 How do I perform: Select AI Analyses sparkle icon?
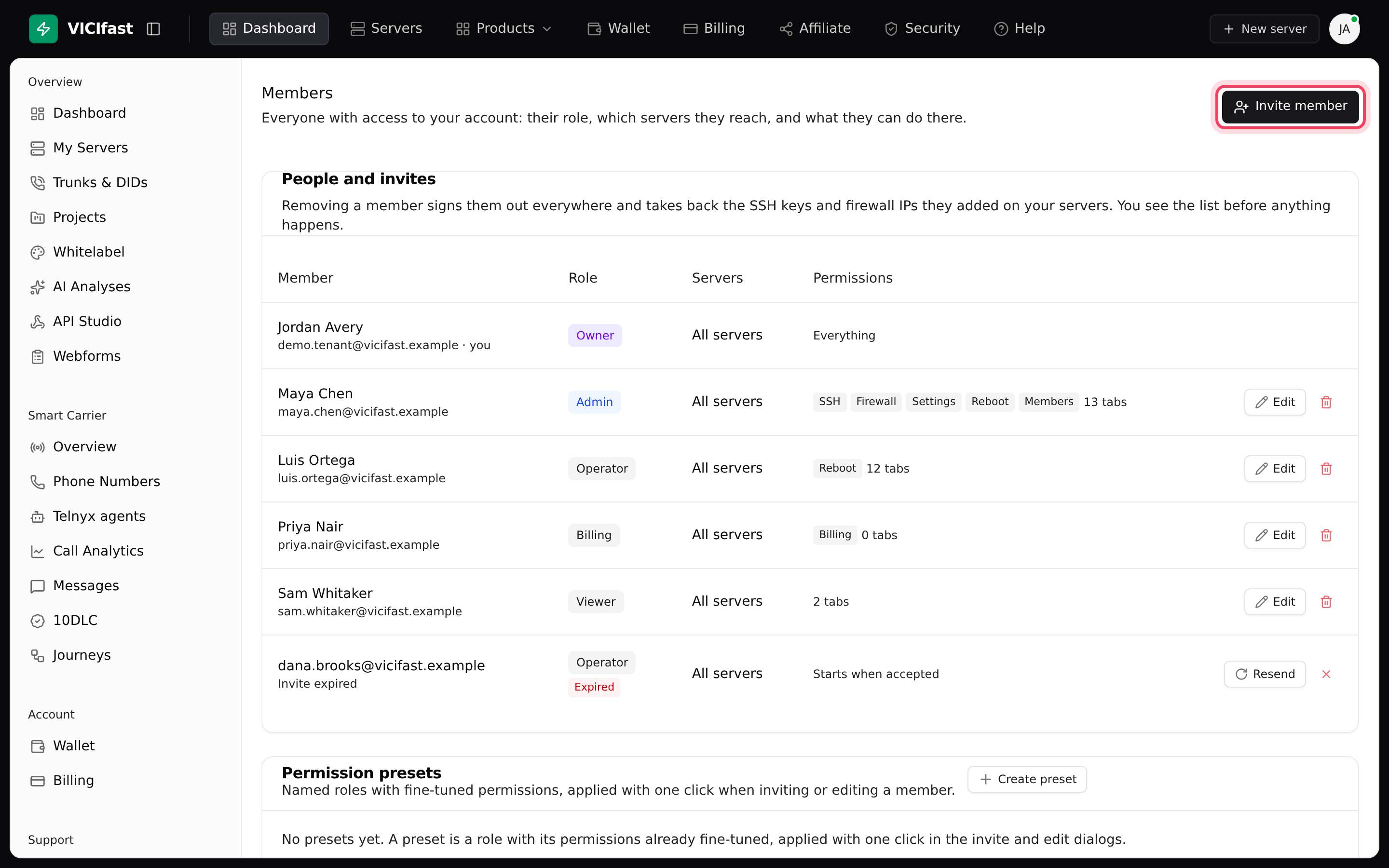pyautogui.click(x=37, y=287)
